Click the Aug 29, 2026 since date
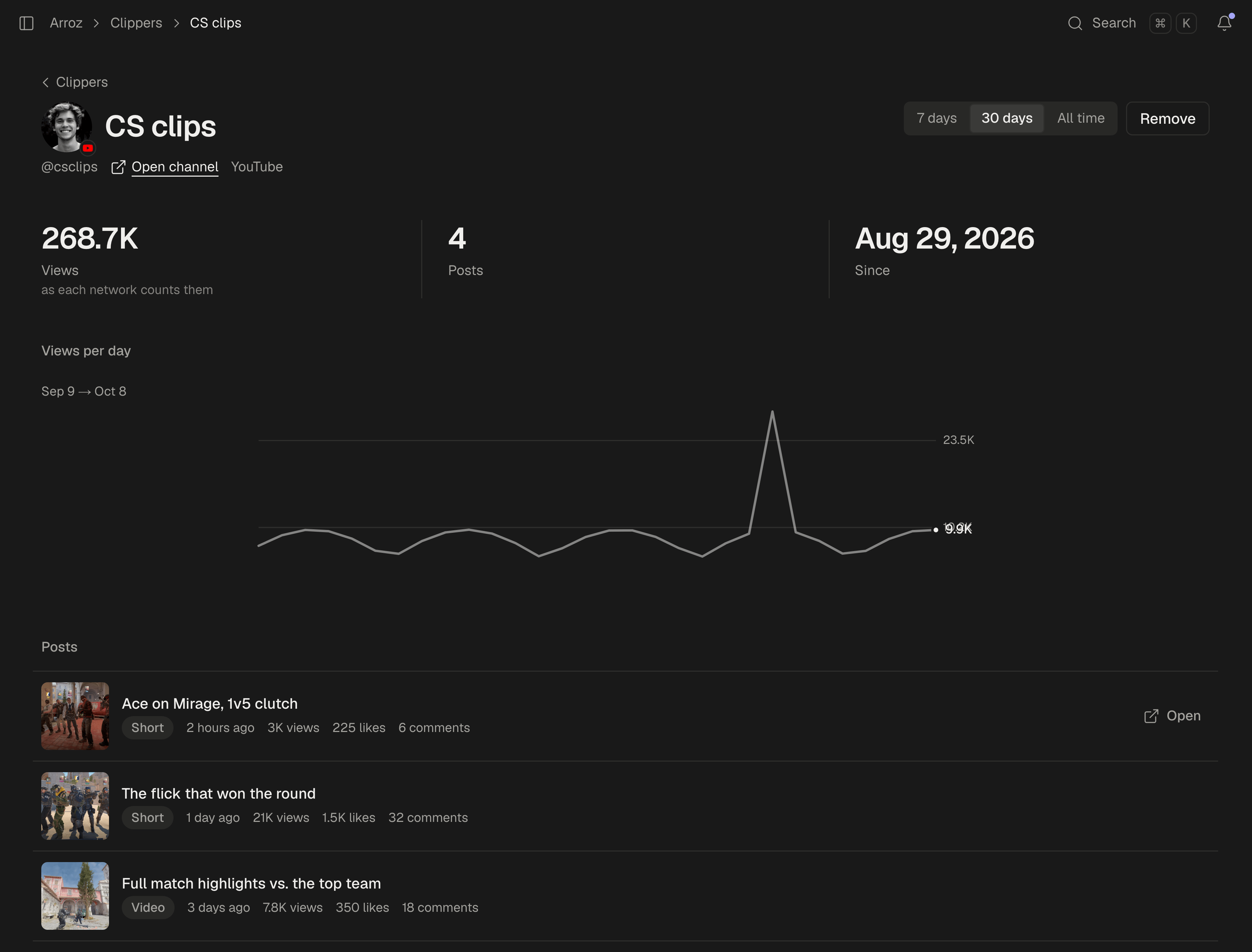The width and height of the screenshot is (1252, 952). [944, 239]
